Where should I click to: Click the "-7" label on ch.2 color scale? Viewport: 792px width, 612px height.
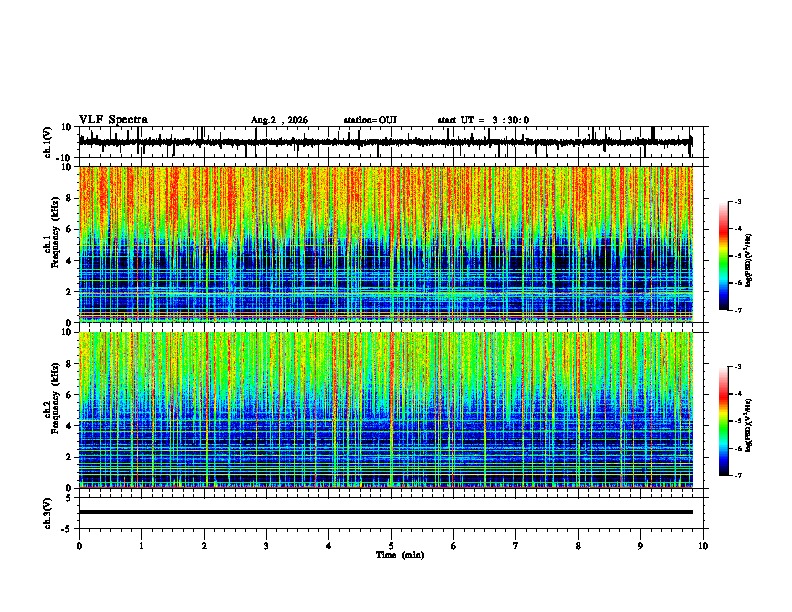(x=737, y=475)
